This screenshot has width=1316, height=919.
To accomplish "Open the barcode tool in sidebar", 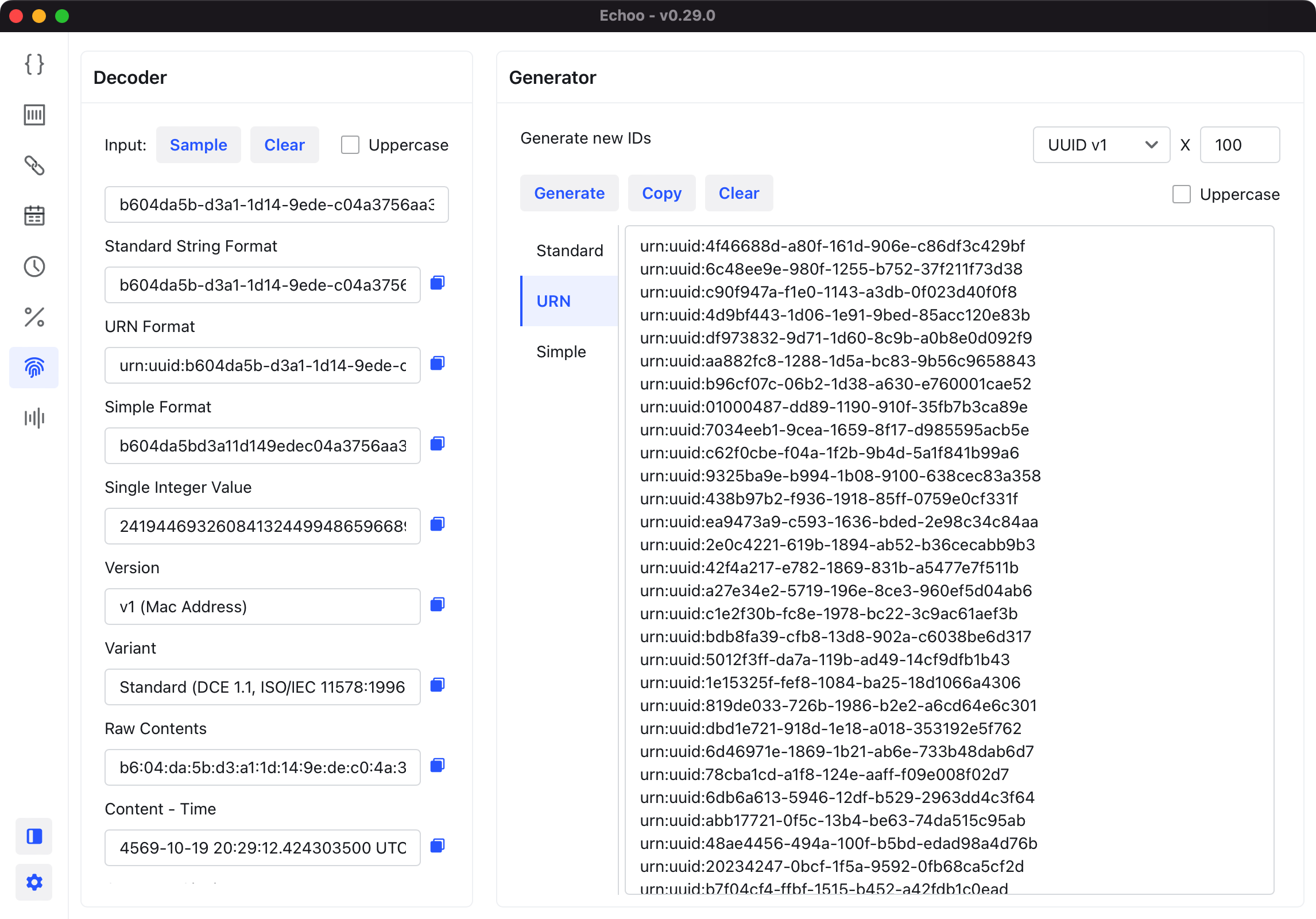I will pos(34,115).
